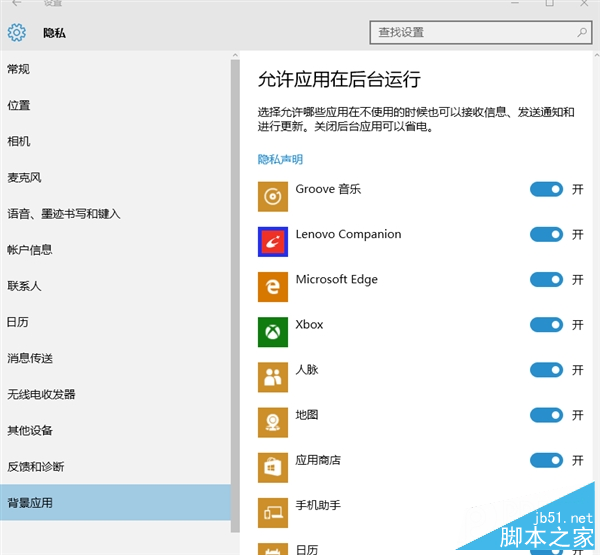Open the 常规 privacy section
Viewport: 600px width, 555px height.
pyautogui.click(x=115, y=69)
